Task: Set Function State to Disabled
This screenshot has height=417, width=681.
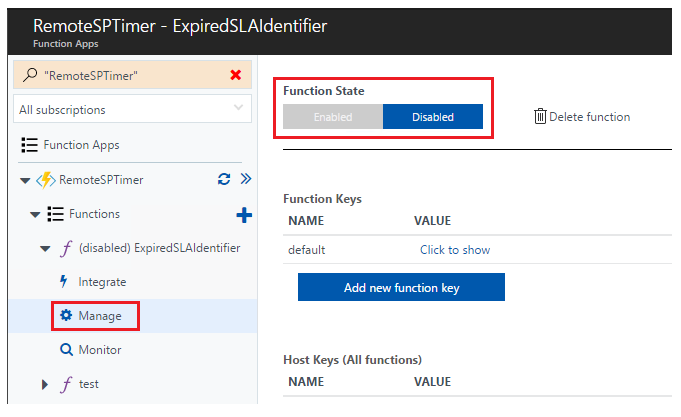Action: pyautogui.click(x=433, y=116)
